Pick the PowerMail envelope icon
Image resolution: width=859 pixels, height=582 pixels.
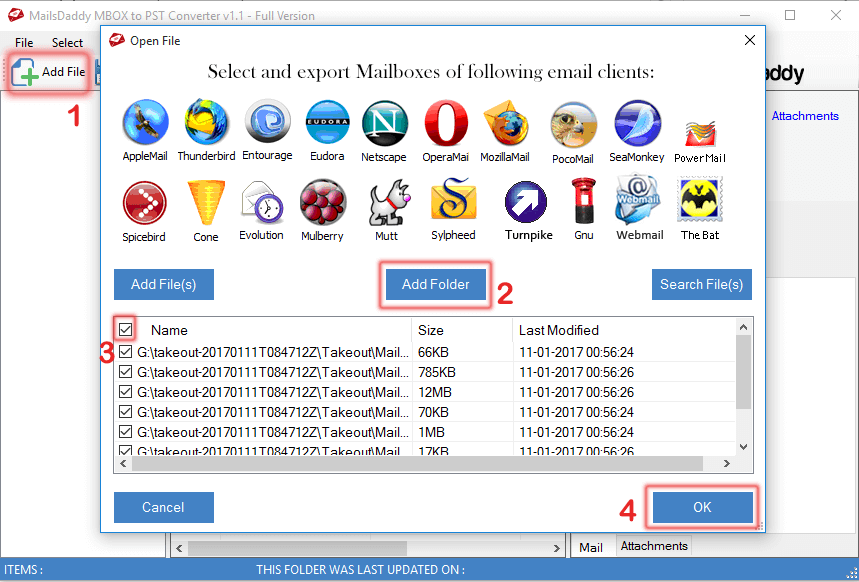[700, 134]
